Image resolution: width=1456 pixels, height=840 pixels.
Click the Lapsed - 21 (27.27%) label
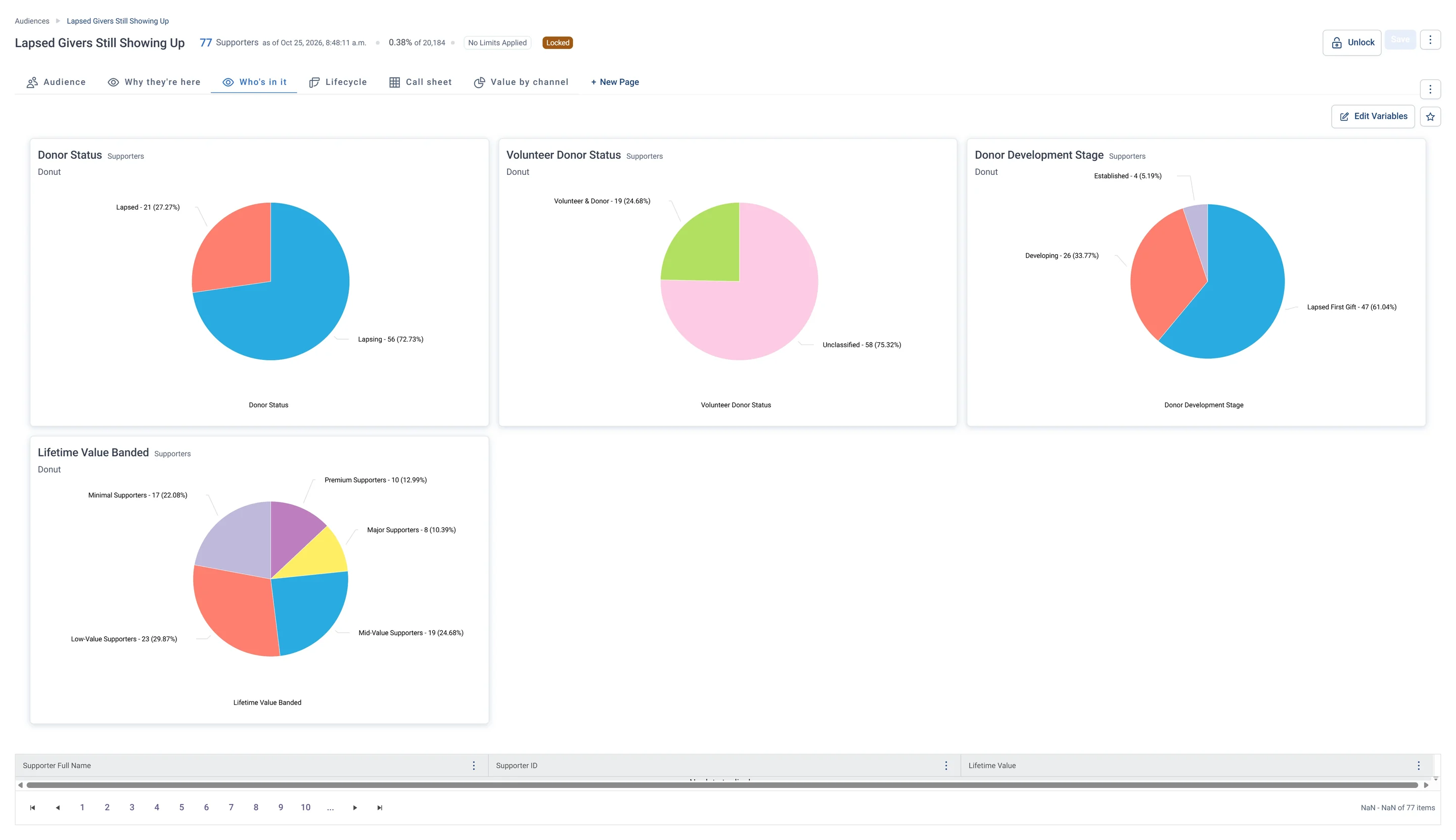click(148, 207)
